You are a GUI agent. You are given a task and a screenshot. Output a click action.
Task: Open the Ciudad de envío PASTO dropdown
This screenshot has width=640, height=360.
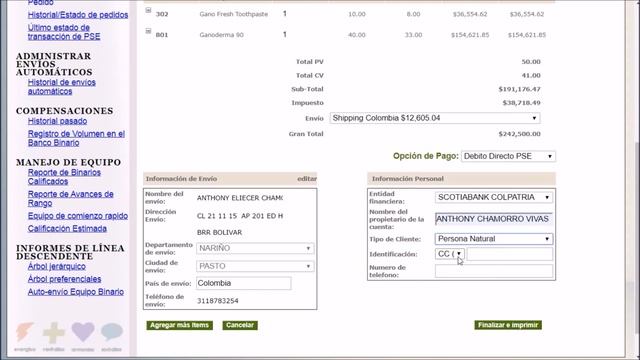(x=255, y=266)
